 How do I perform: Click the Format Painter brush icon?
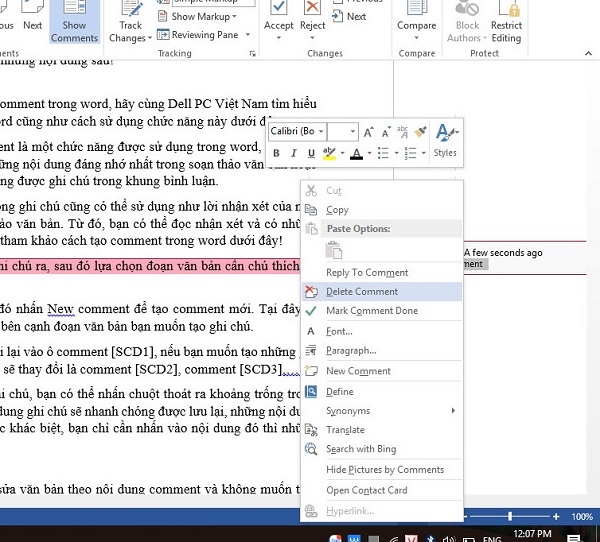coord(421,132)
